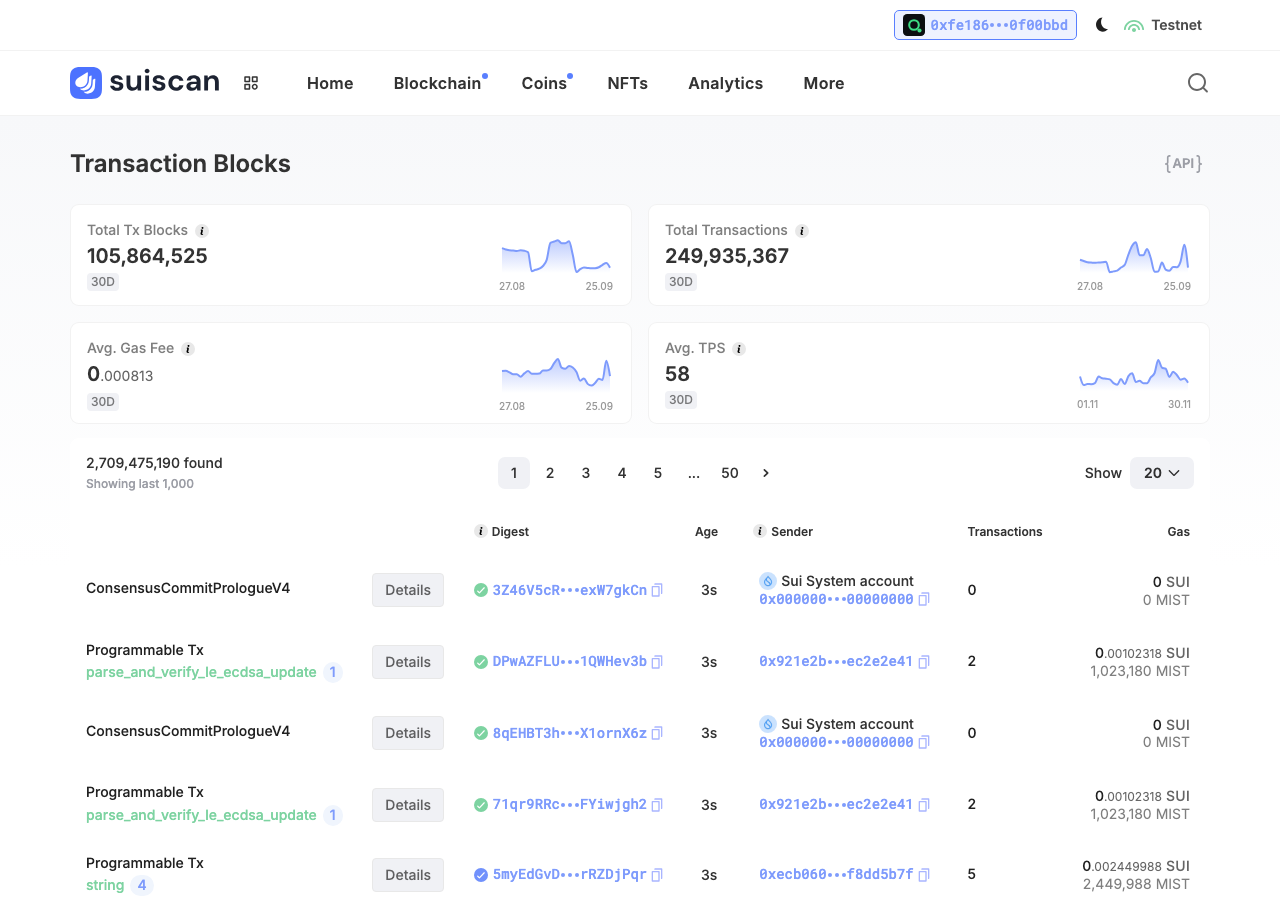Click the next page arrow
Screen dimensions: 1280x900
click(x=766, y=473)
